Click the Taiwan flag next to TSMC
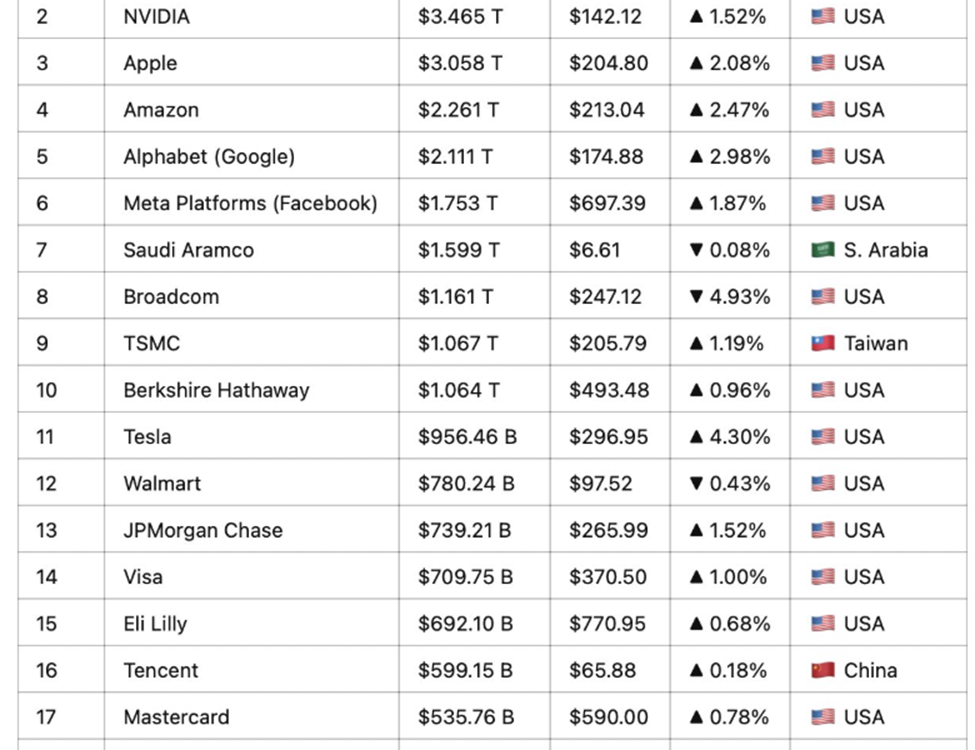This screenshot has width=975, height=750. click(x=822, y=344)
